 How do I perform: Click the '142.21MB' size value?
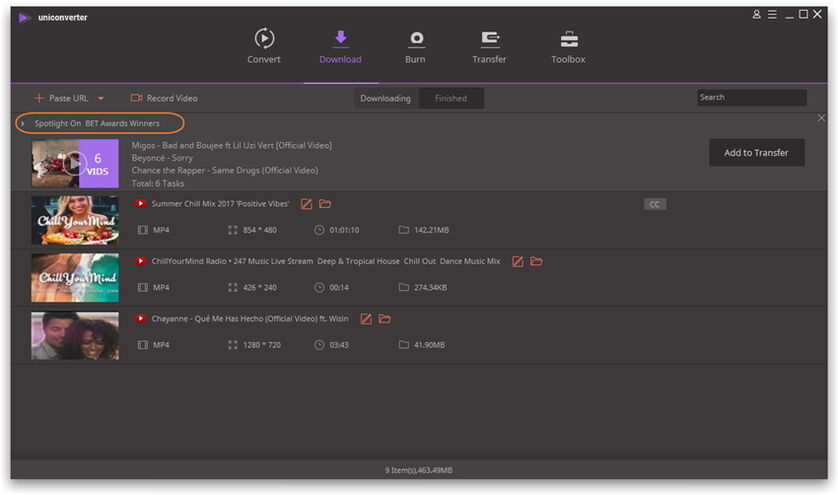tap(431, 230)
